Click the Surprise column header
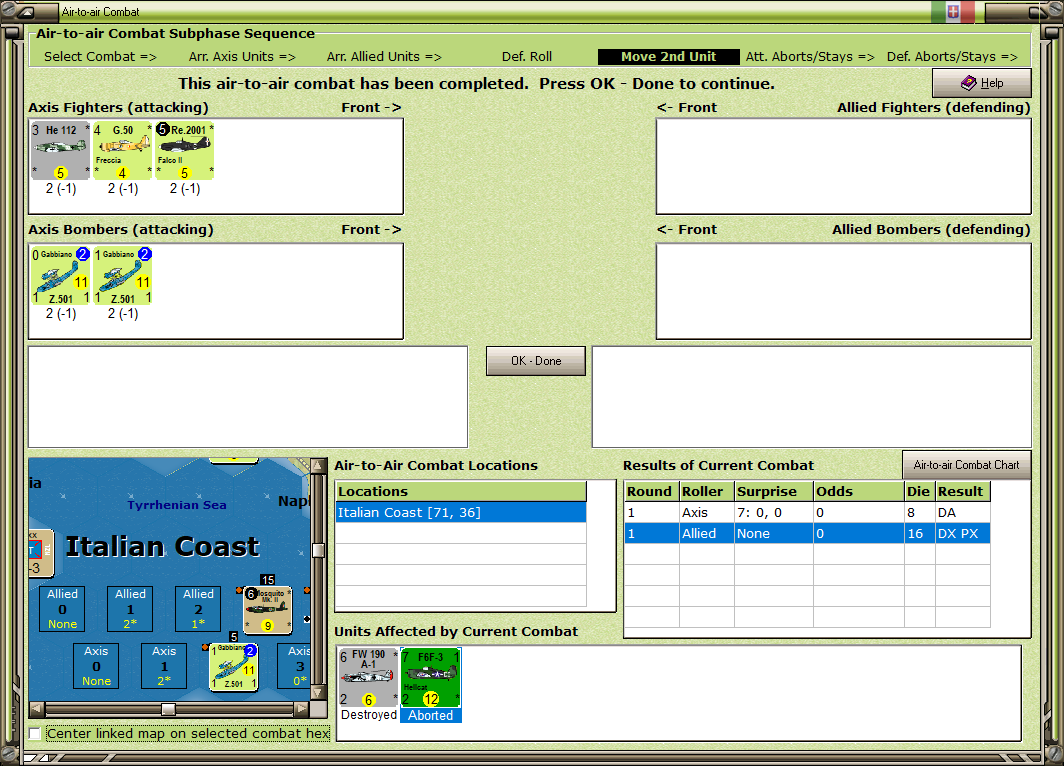 [x=774, y=491]
